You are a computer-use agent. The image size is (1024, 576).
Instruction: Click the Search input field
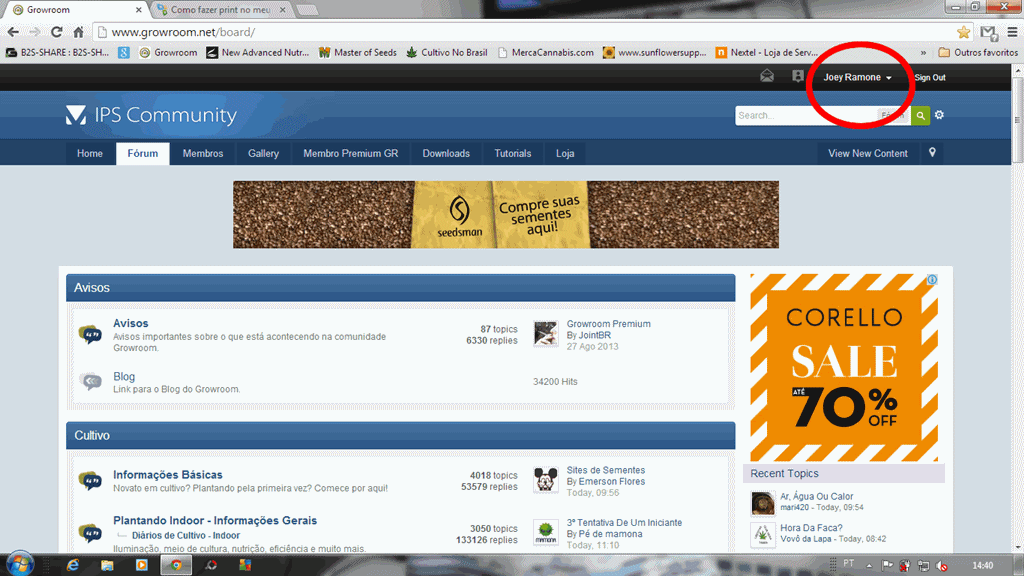(x=806, y=116)
